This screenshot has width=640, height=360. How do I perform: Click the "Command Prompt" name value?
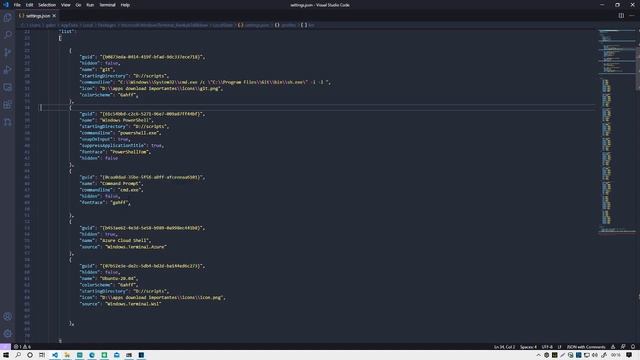(122, 184)
